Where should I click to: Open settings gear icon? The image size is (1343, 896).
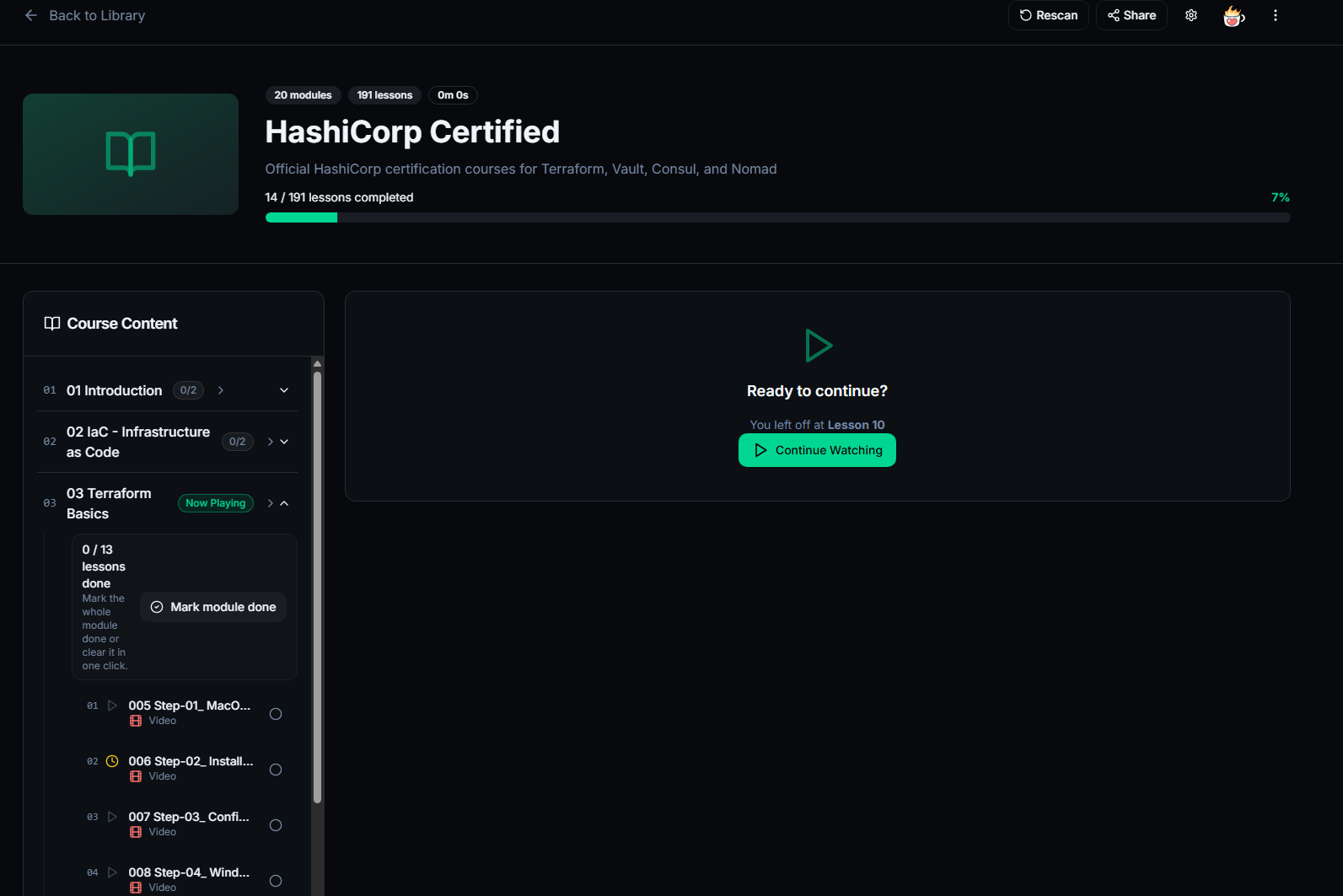[1191, 15]
